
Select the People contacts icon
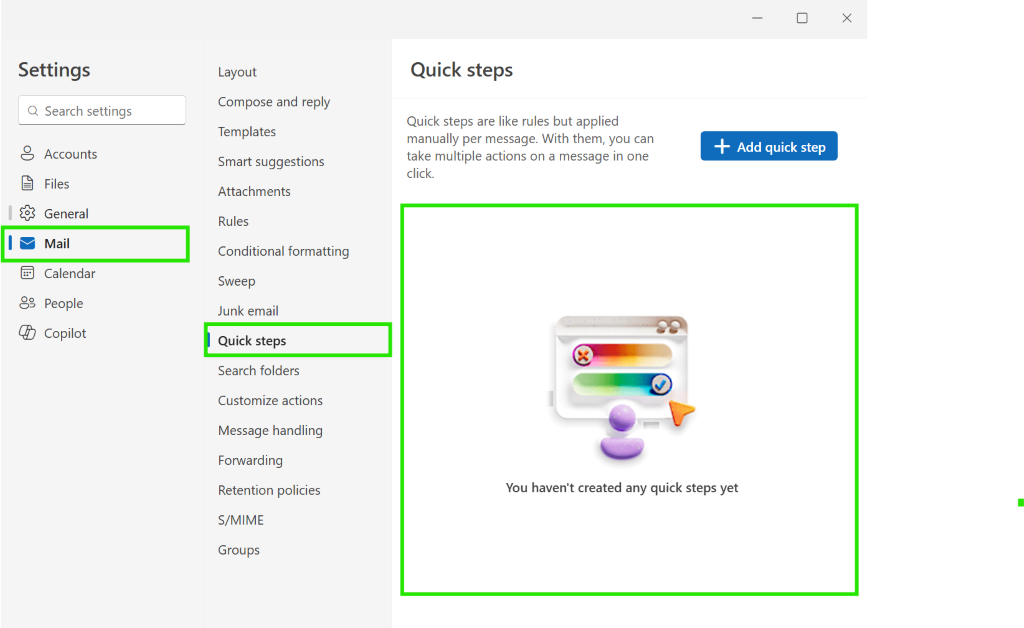27,303
